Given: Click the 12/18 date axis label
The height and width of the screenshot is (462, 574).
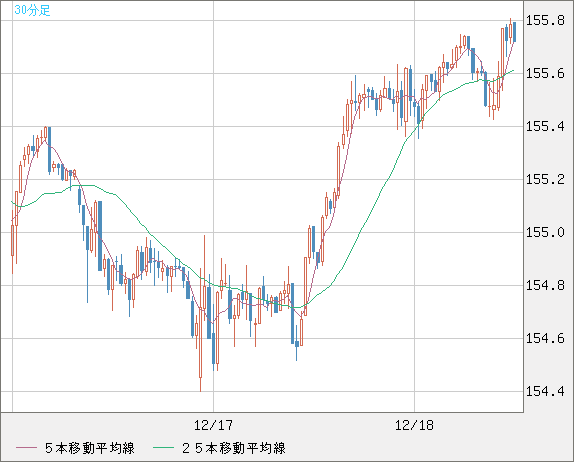Looking at the screenshot, I should (x=414, y=425).
